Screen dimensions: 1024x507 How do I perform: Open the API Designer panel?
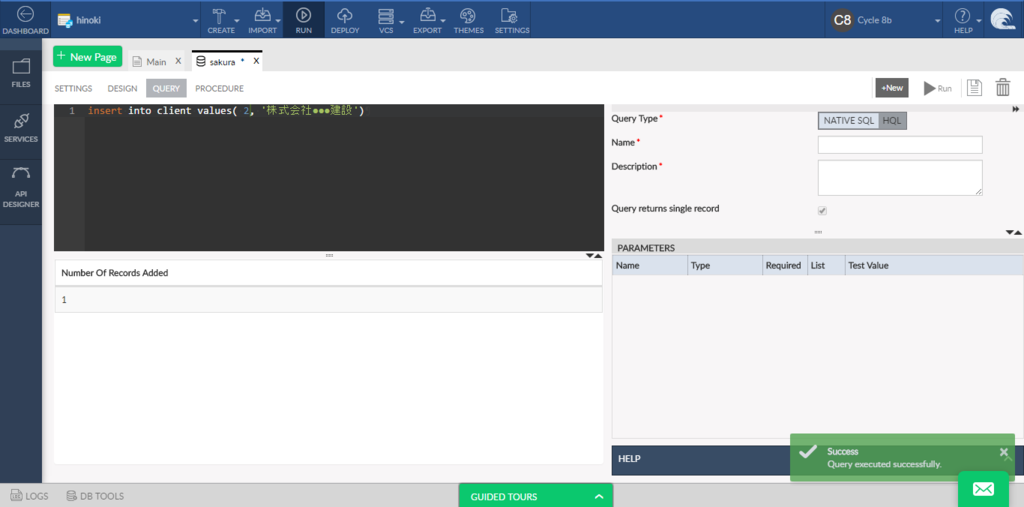[21, 188]
